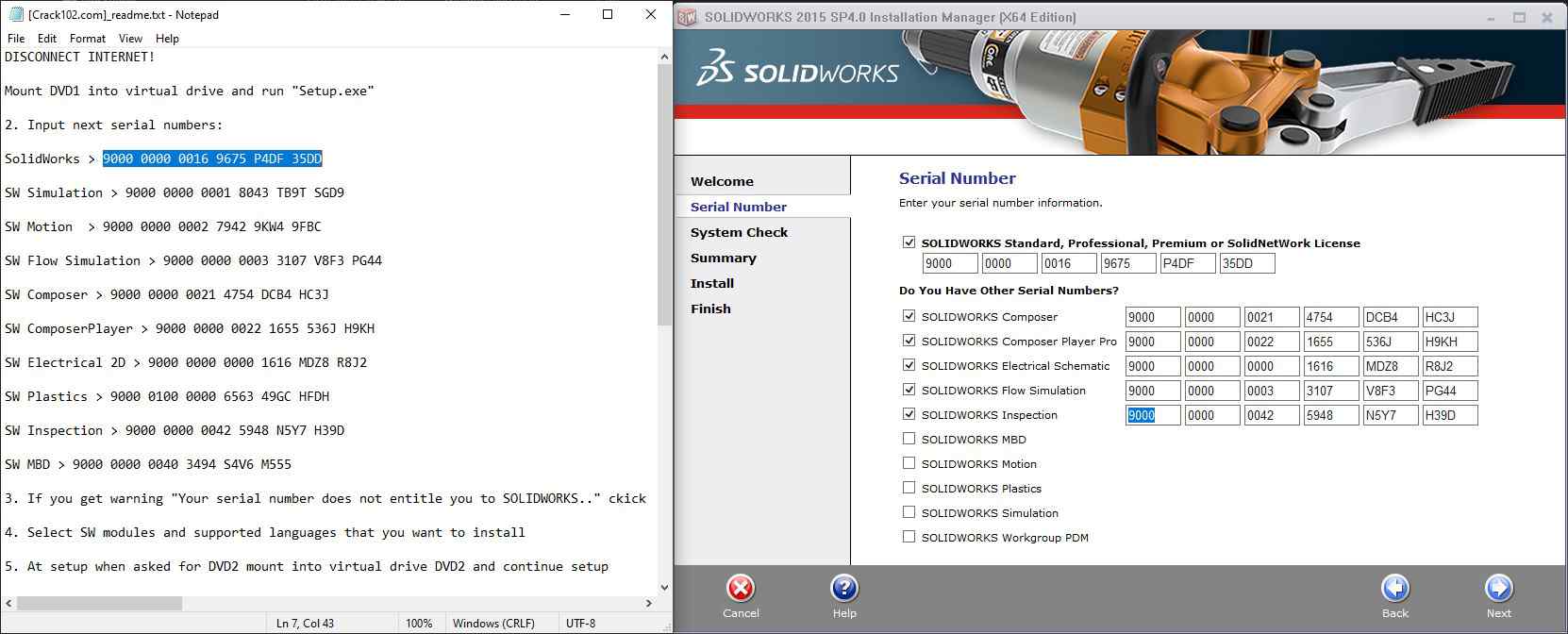This screenshot has height=634, width=1568.
Task: Click Notepad's vertical scrollbar down arrow
Action: click(x=663, y=587)
